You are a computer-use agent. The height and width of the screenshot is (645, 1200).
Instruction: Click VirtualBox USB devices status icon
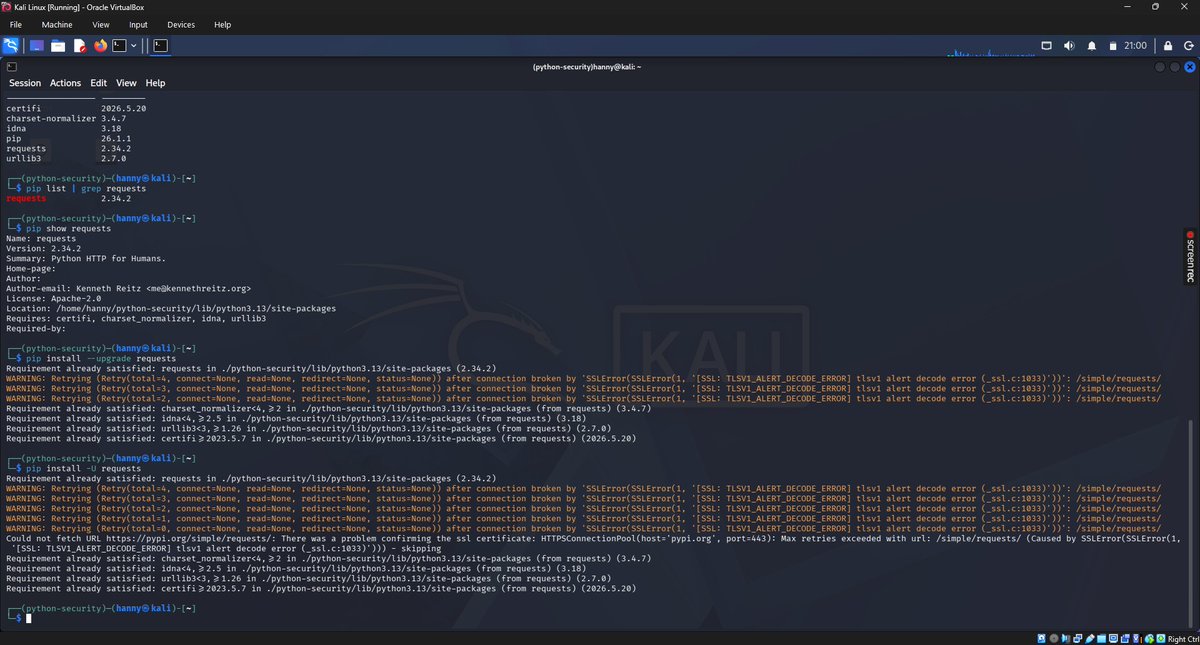1090,639
